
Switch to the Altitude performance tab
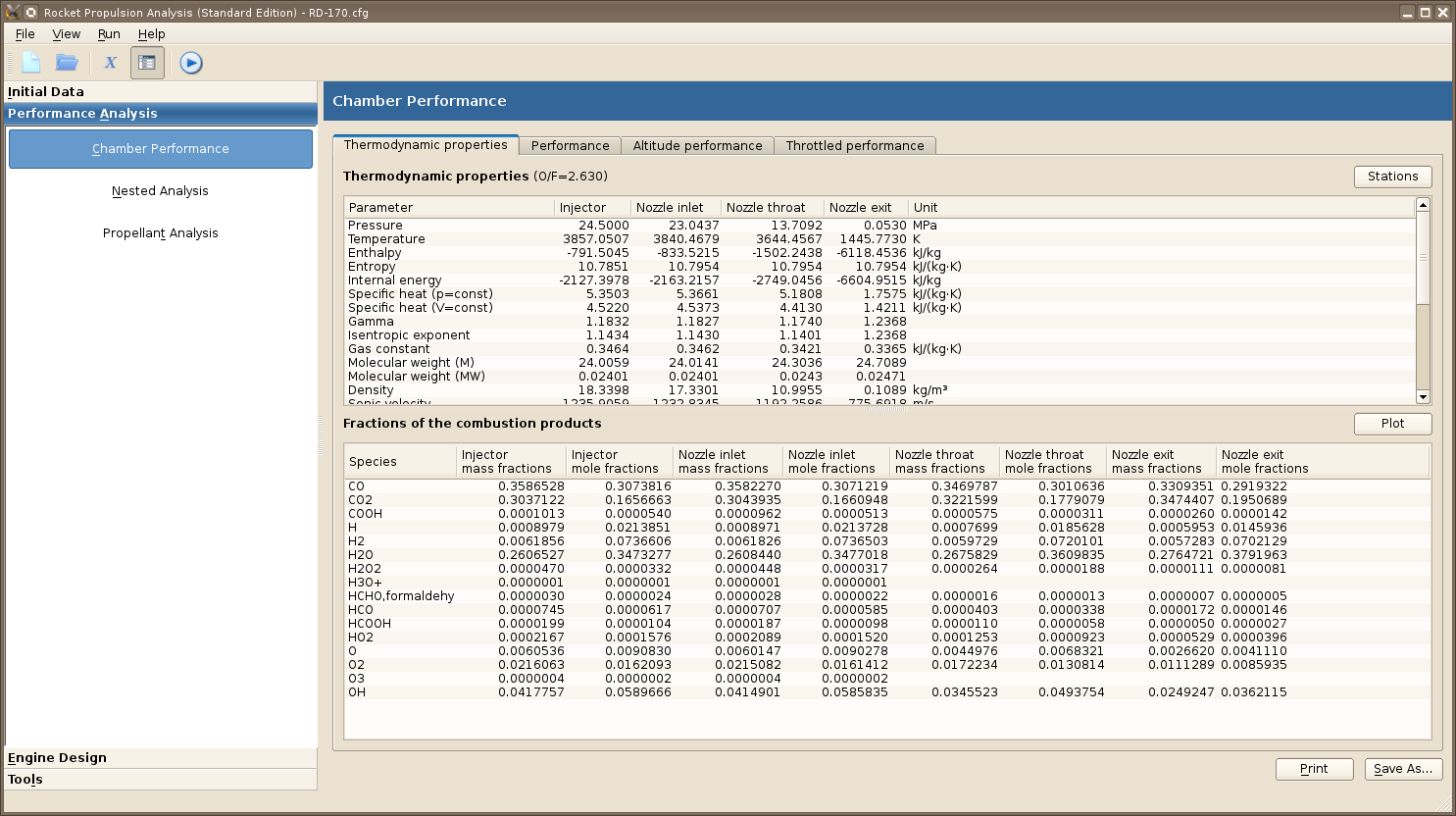click(x=697, y=145)
